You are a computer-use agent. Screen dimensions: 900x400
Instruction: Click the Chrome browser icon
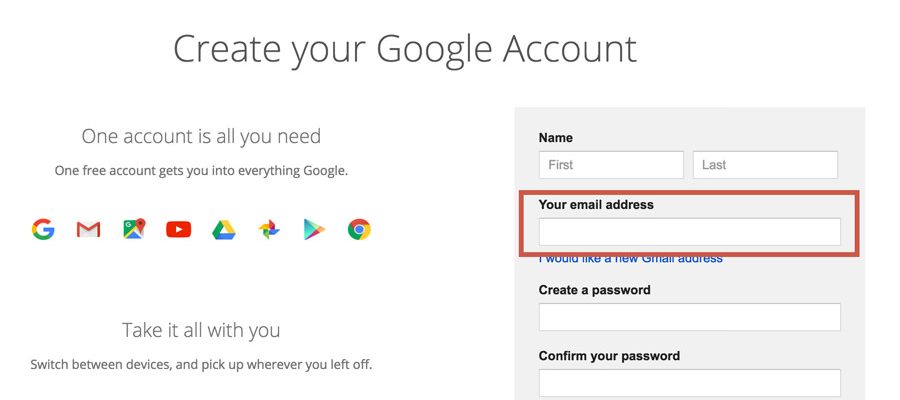click(359, 230)
